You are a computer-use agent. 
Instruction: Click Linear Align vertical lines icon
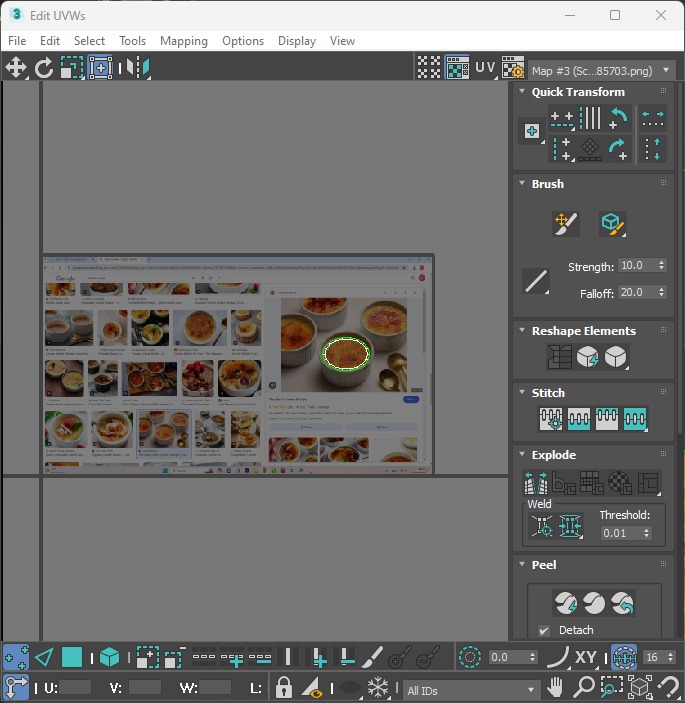(x=590, y=119)
